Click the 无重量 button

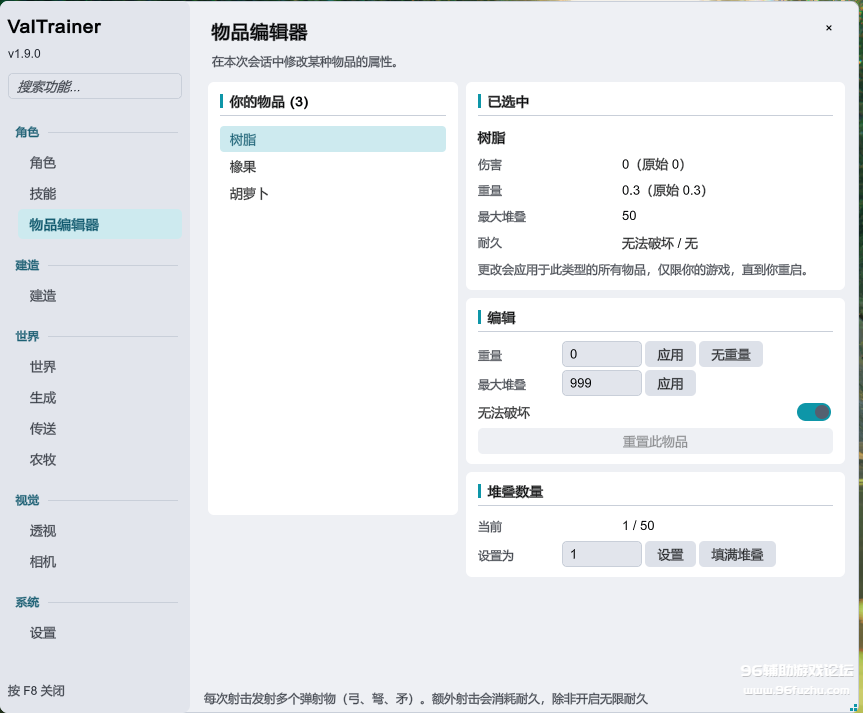pyautogui.click(x=730, y=354)
